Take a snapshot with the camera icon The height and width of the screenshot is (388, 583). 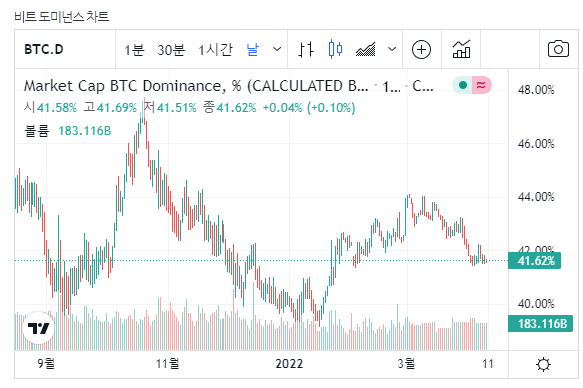558,49
